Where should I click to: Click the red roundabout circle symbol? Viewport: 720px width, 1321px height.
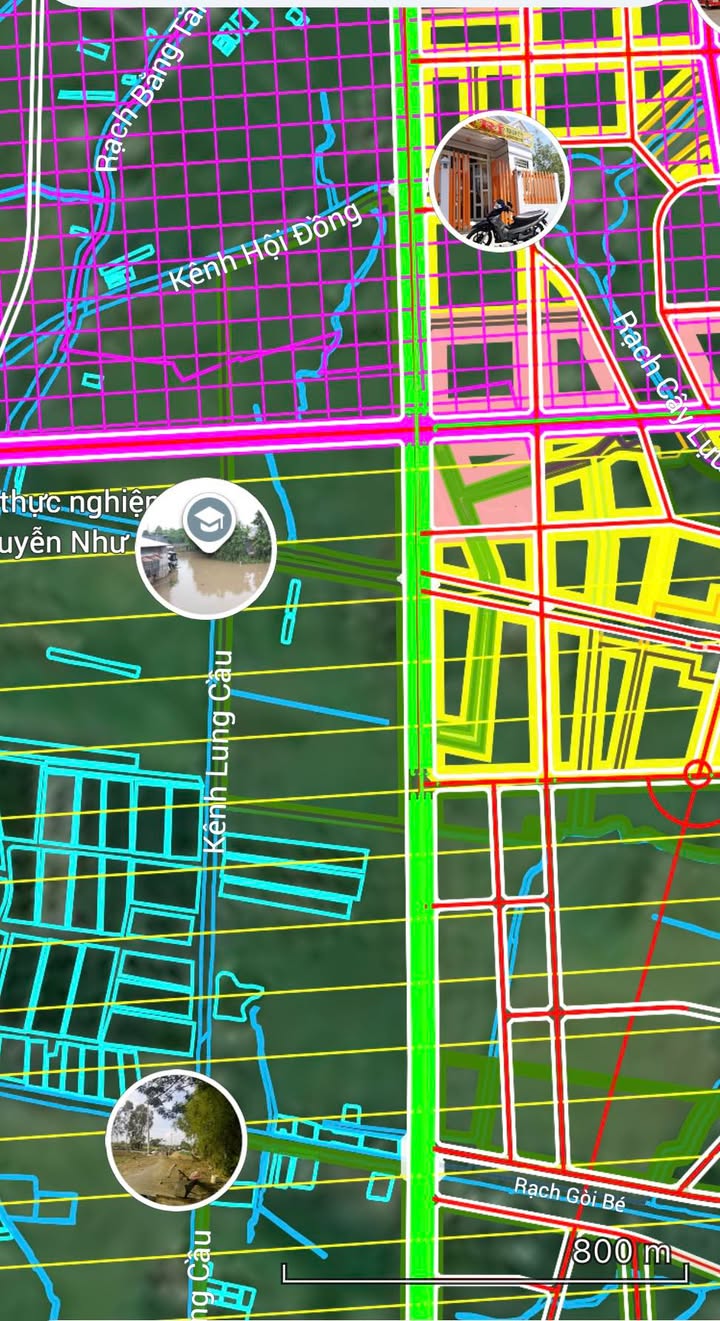coord(699,773)
